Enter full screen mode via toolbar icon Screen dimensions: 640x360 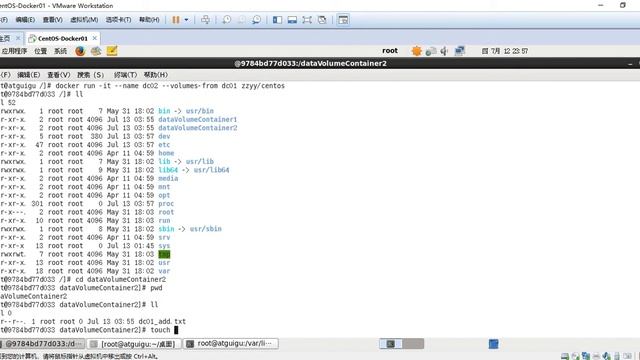pyautogui.click(x=307, y=20)
